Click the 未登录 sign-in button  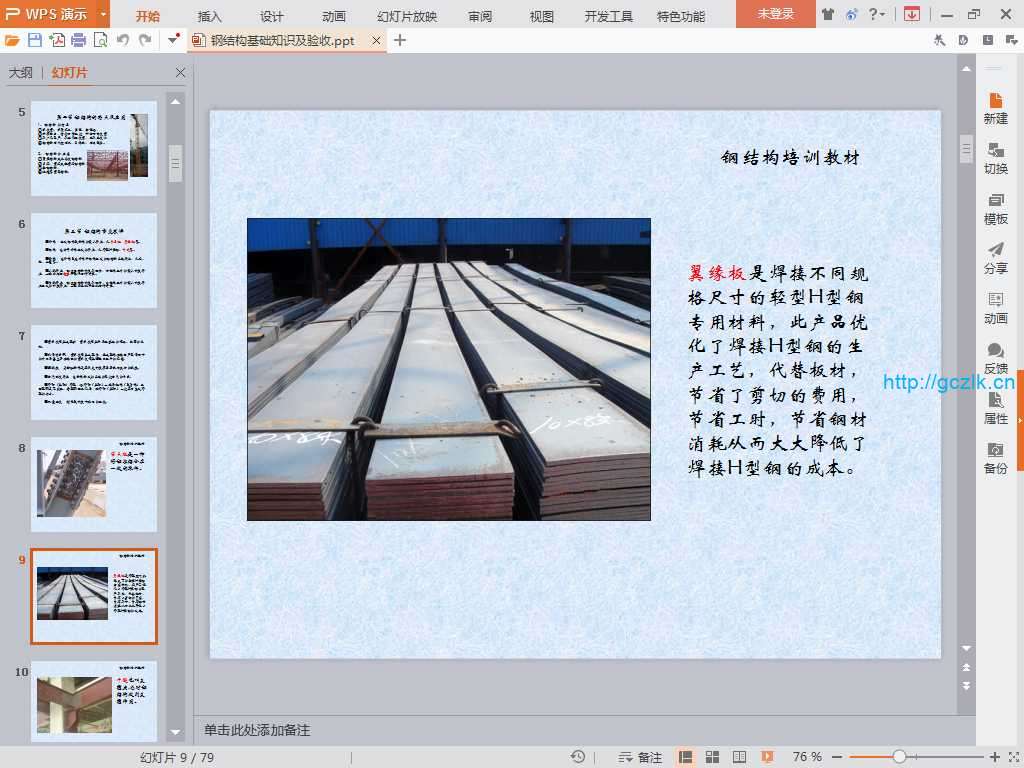775,15
